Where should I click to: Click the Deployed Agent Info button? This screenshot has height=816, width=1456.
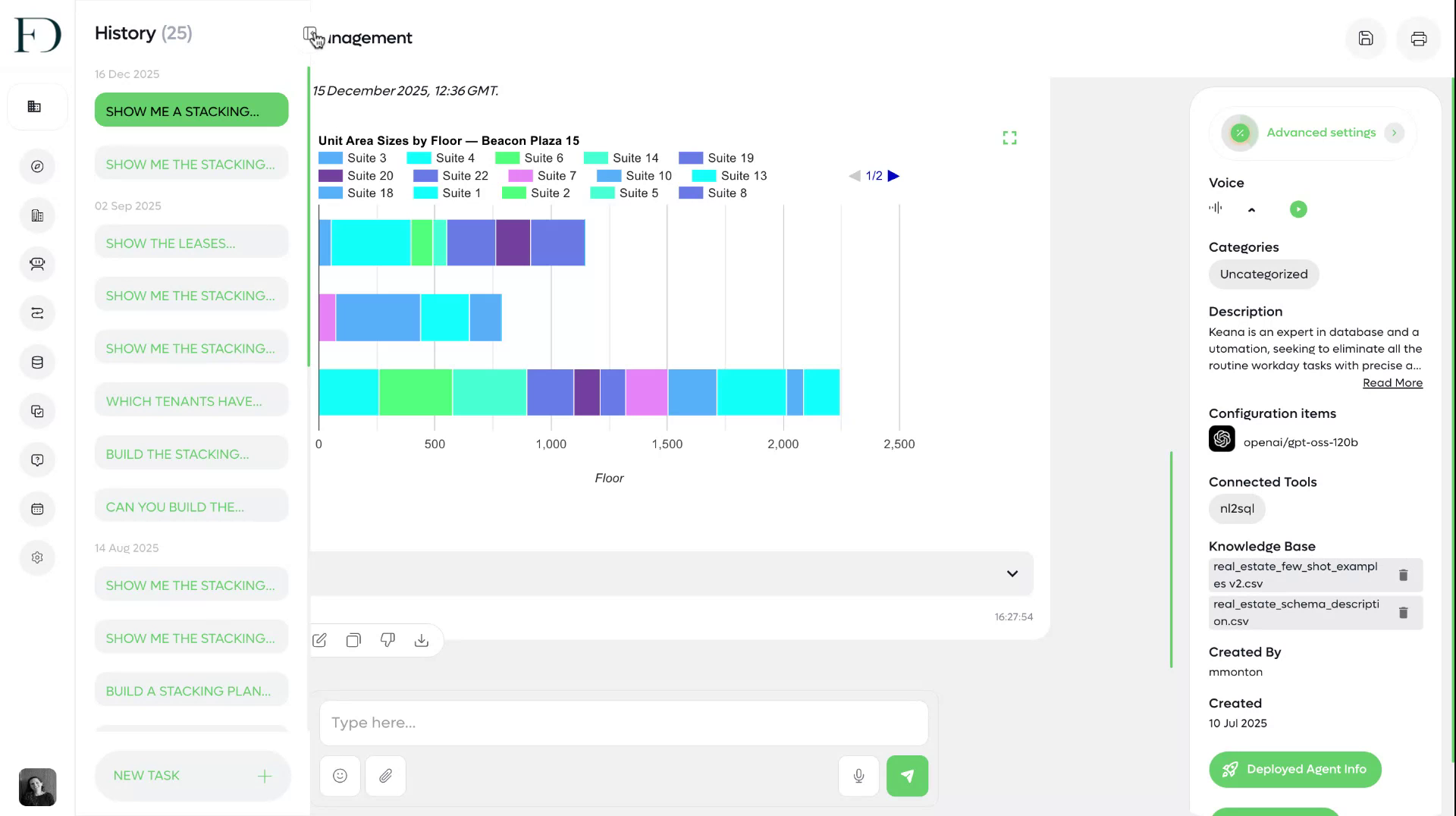point(1294,769)
